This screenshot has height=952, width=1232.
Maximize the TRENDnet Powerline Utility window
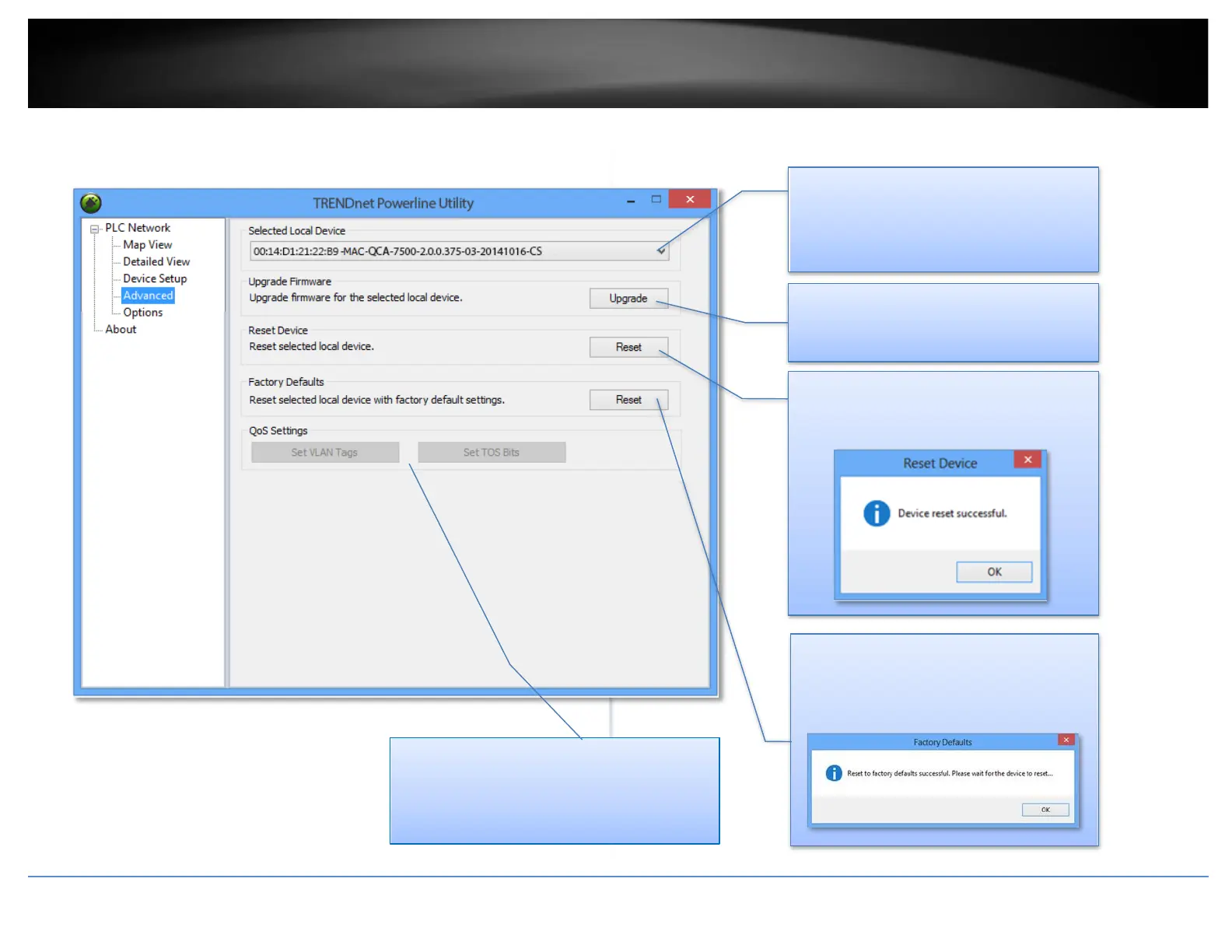pyautogui.click(x=656, y=200)
